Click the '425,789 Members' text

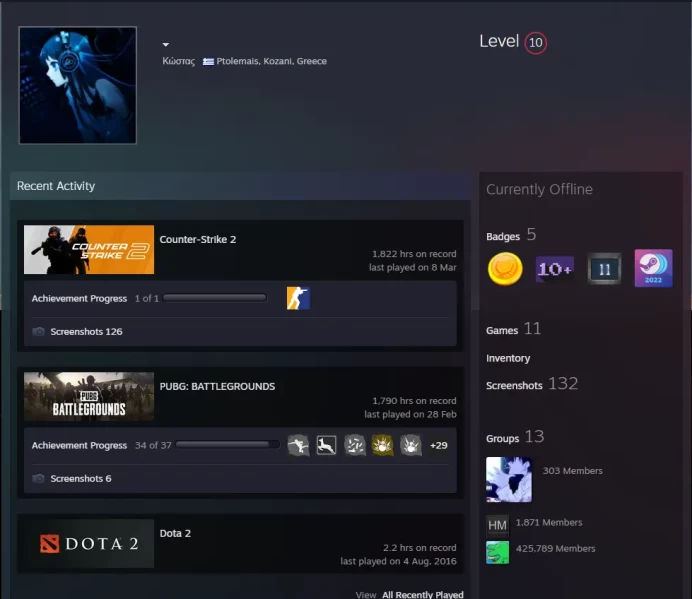coord(556,549)
